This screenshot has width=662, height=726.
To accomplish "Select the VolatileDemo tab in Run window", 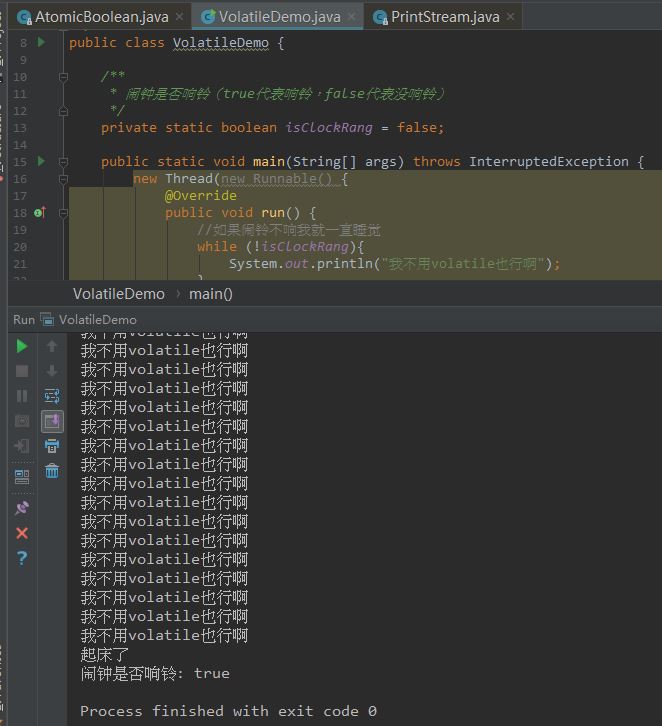I will pyautogui.click(x=98, y=319).
